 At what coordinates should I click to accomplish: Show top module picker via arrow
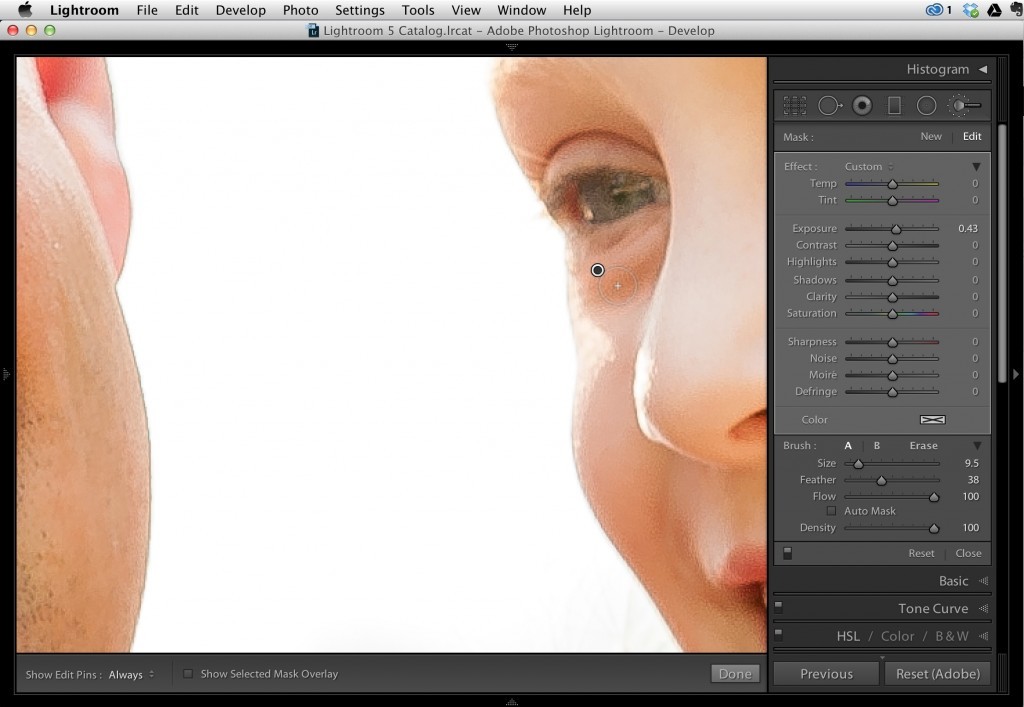[511, 47]
